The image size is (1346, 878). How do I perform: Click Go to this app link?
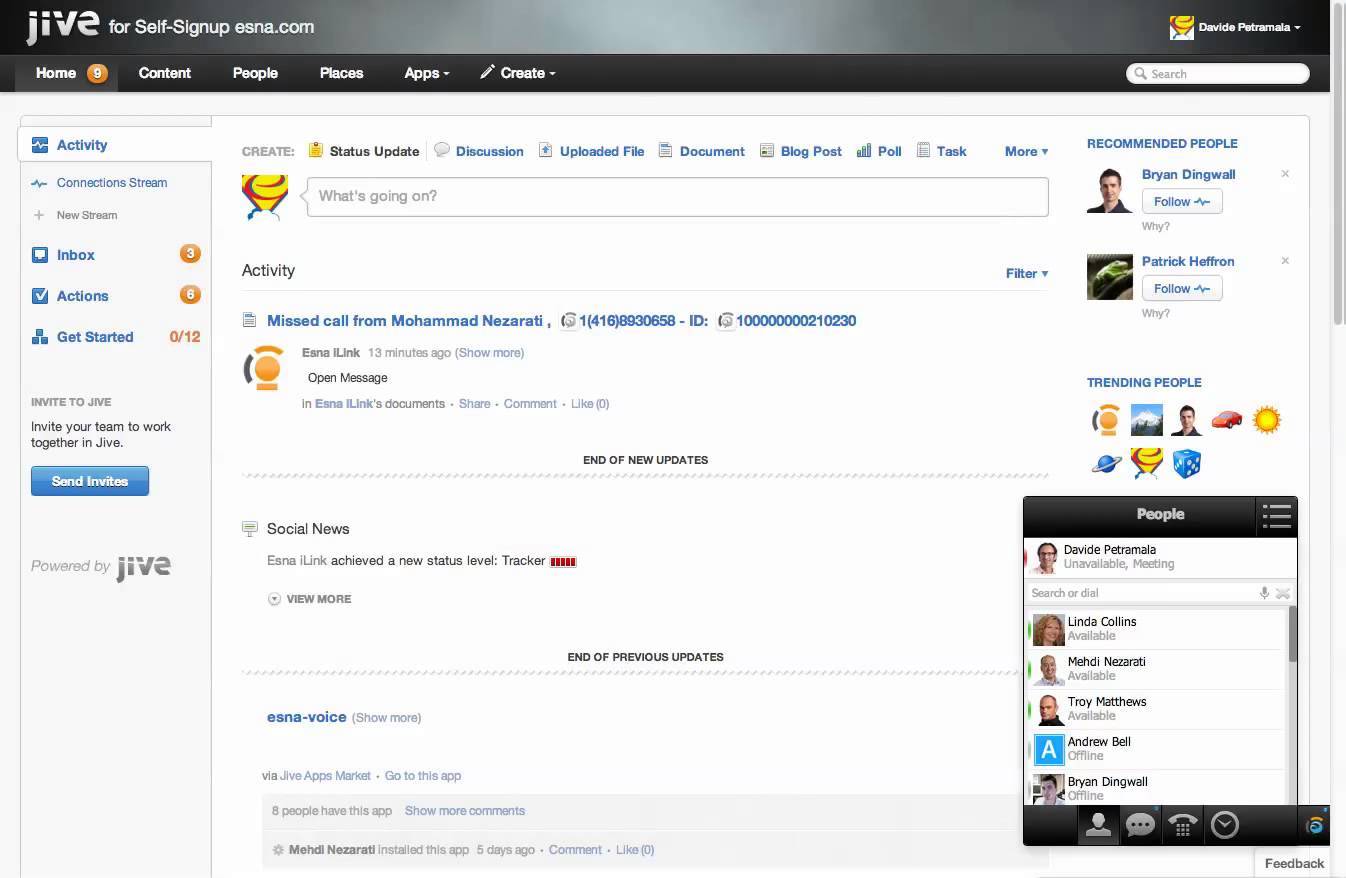[x=423, y=776]
